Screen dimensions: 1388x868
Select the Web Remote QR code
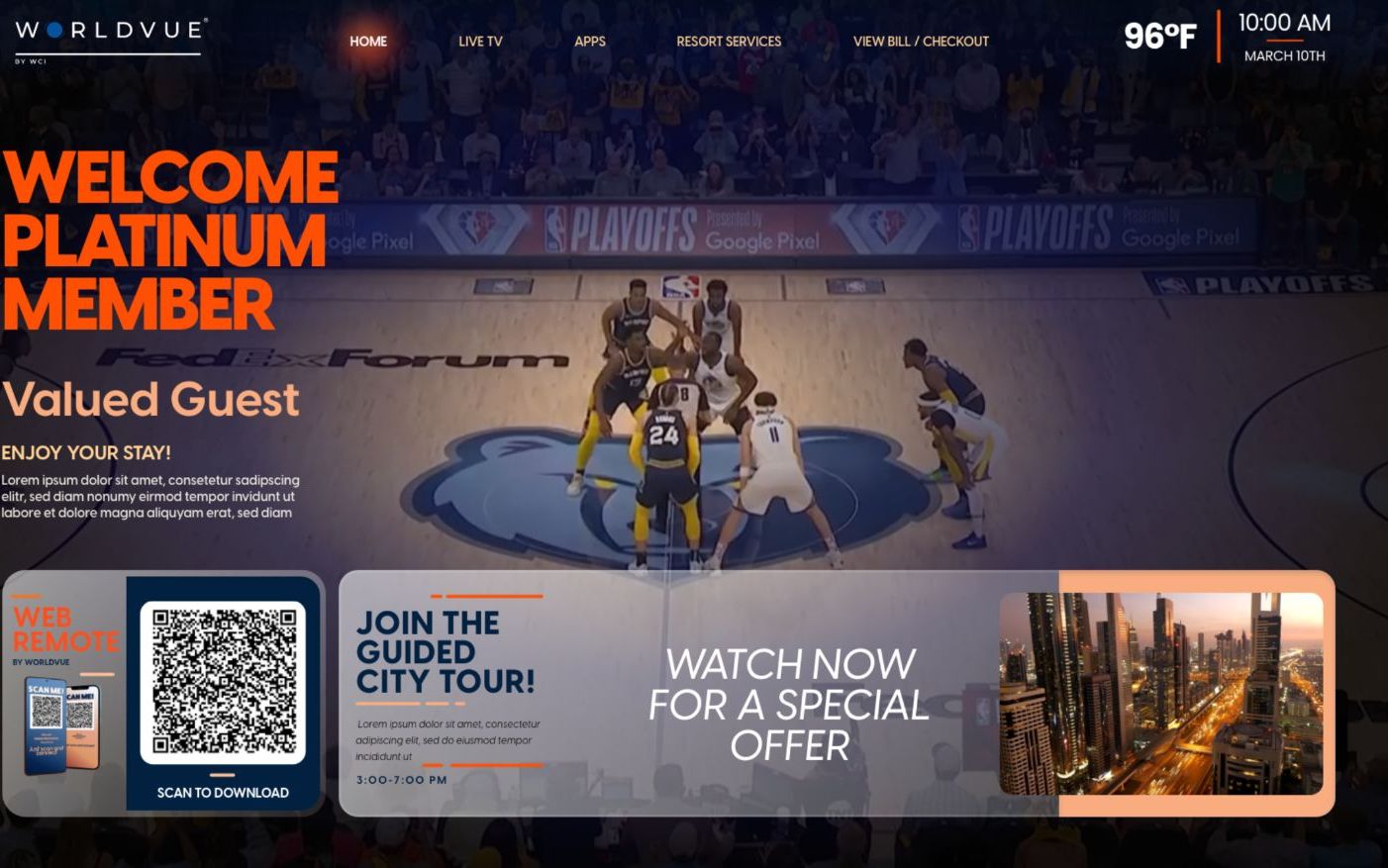click(223, 683)
